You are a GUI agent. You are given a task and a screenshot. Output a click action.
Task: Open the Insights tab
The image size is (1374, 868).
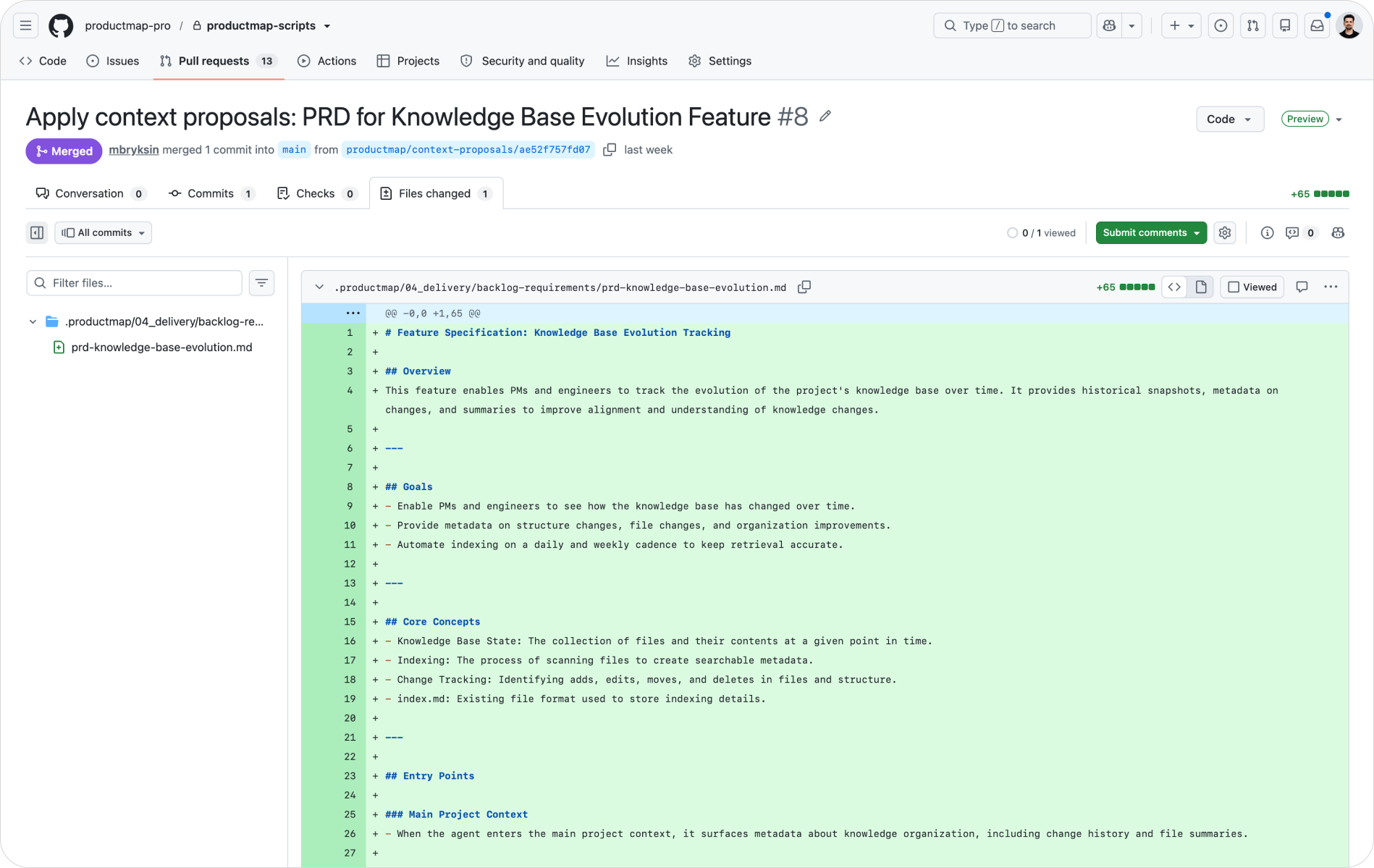(637, 61)
